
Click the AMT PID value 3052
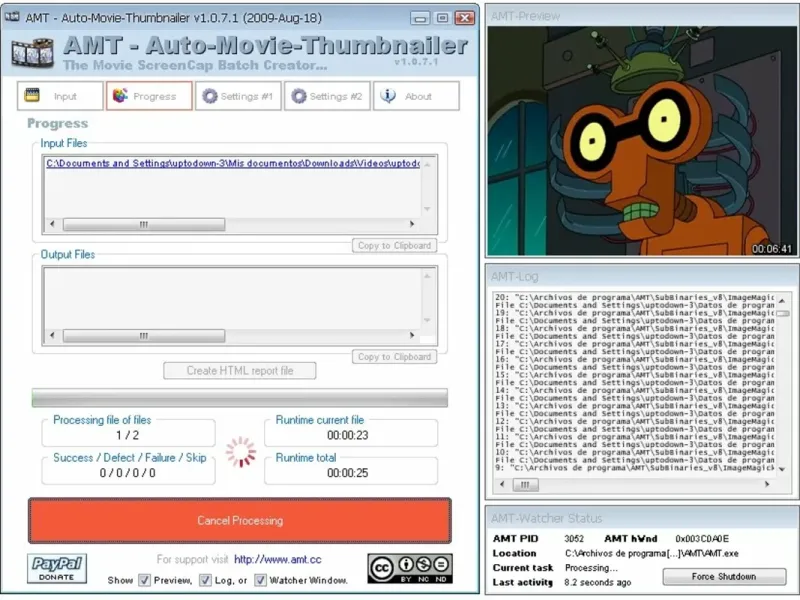tap(574, 539)
